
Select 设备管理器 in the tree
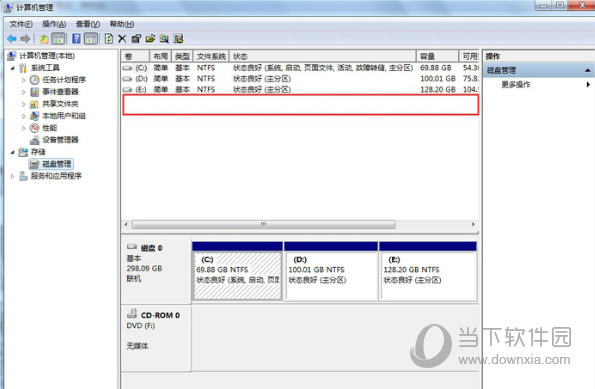click(60, 140)
